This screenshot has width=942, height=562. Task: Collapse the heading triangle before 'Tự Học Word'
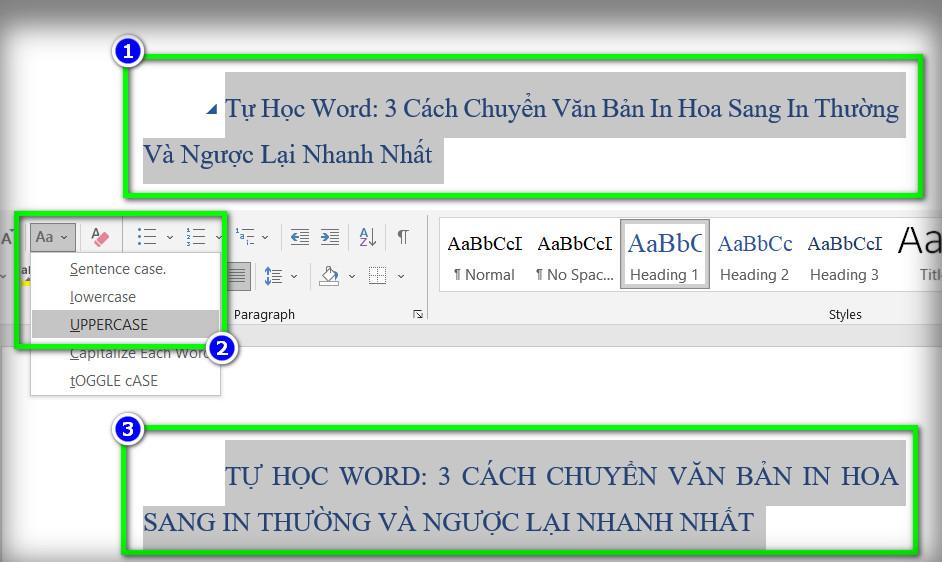[x=211, y=109]
